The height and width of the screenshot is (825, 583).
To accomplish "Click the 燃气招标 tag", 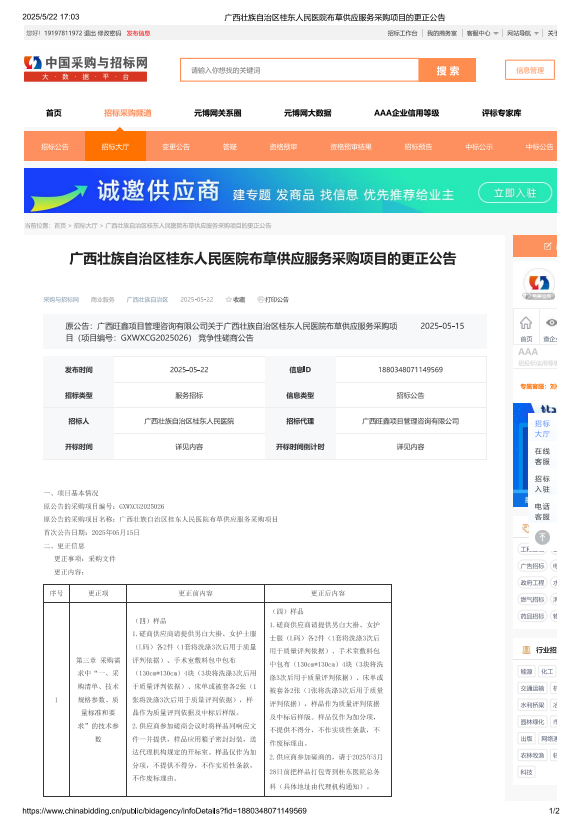I will [x=532, y=599].
